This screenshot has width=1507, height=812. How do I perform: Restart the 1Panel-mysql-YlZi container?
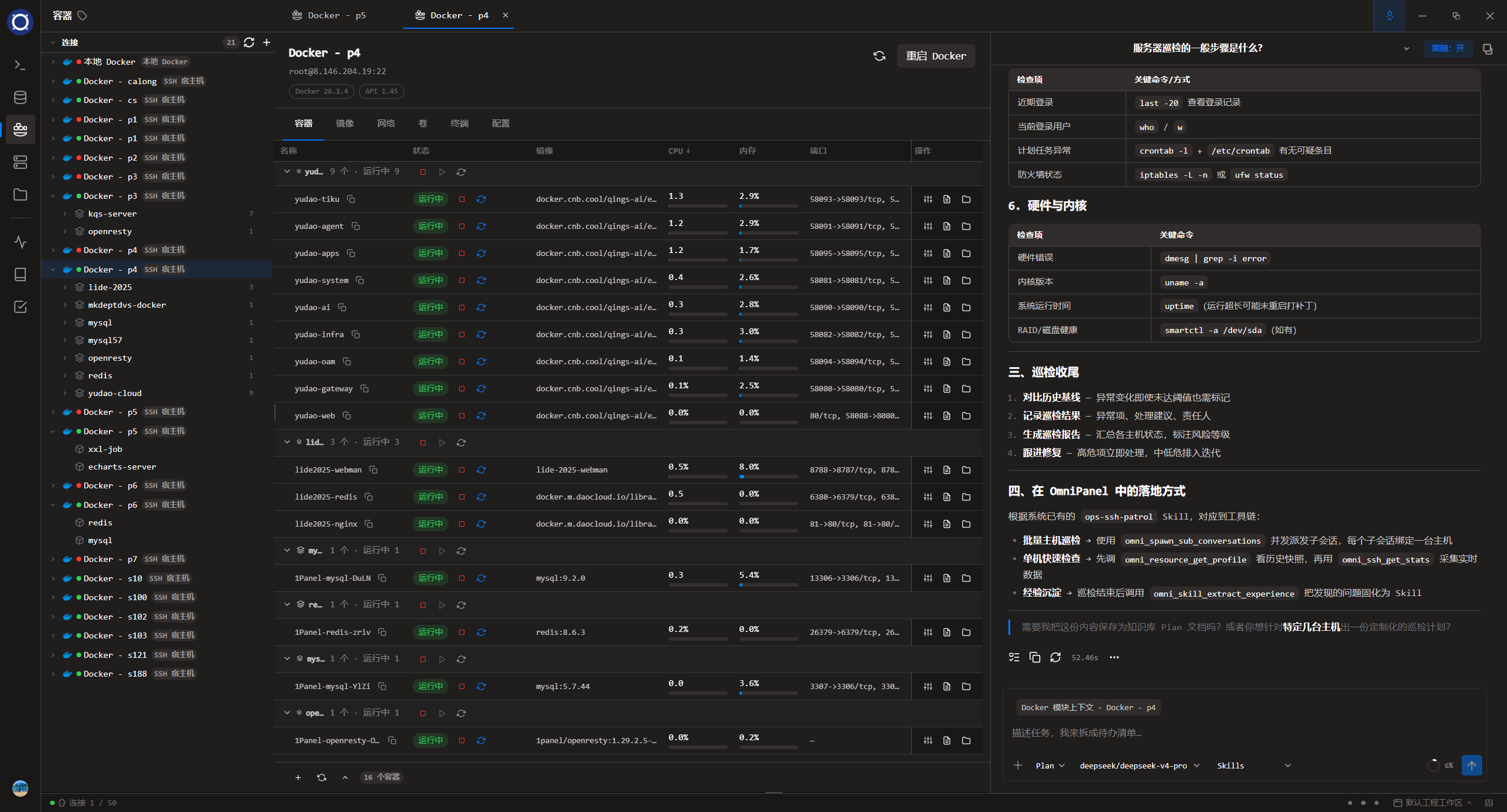[x=481, y=687]
